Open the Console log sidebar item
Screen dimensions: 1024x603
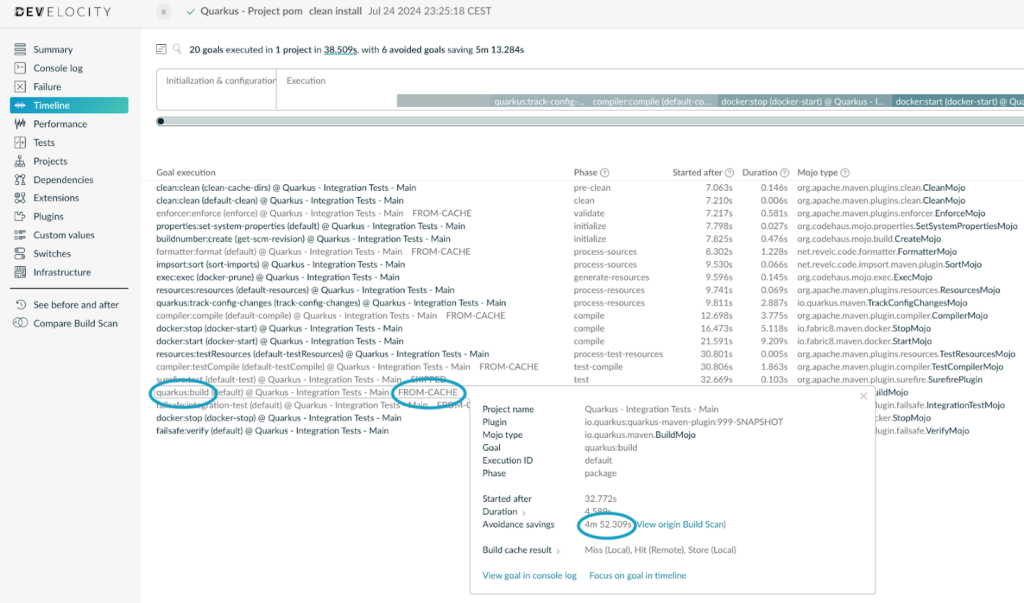click(57, 68)
